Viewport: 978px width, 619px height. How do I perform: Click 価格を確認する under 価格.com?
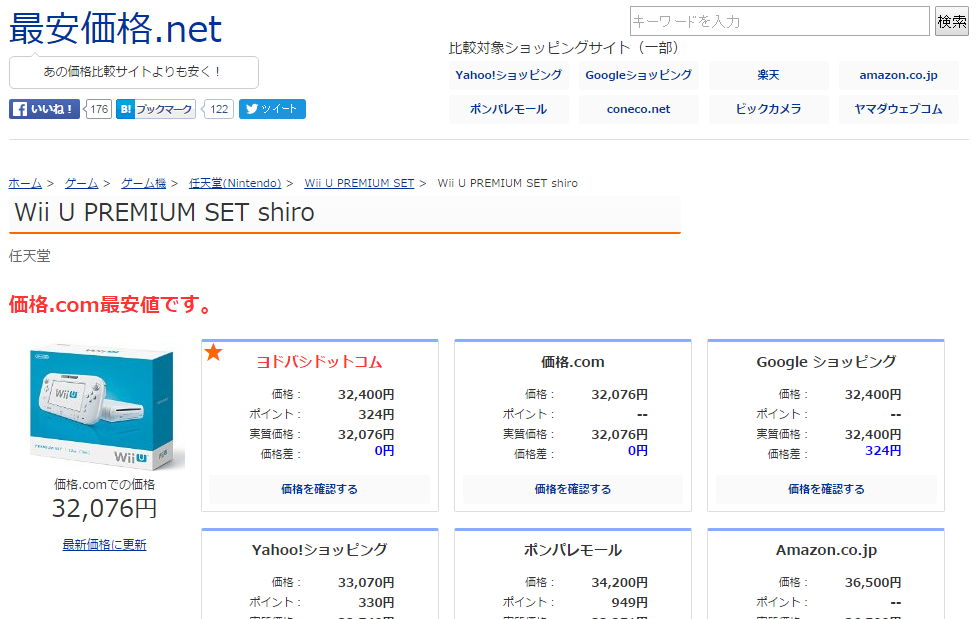click(573, 489)
